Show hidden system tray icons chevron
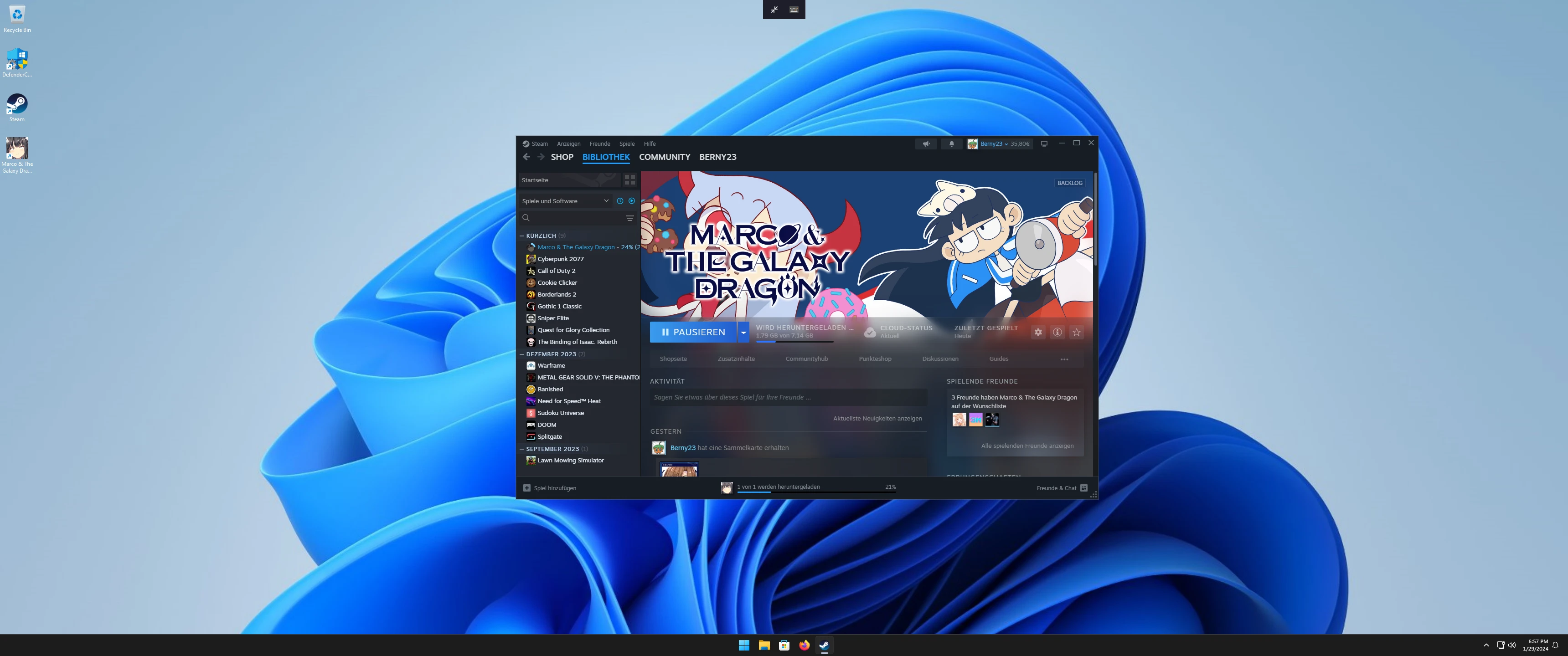 tap(1486, 645)
